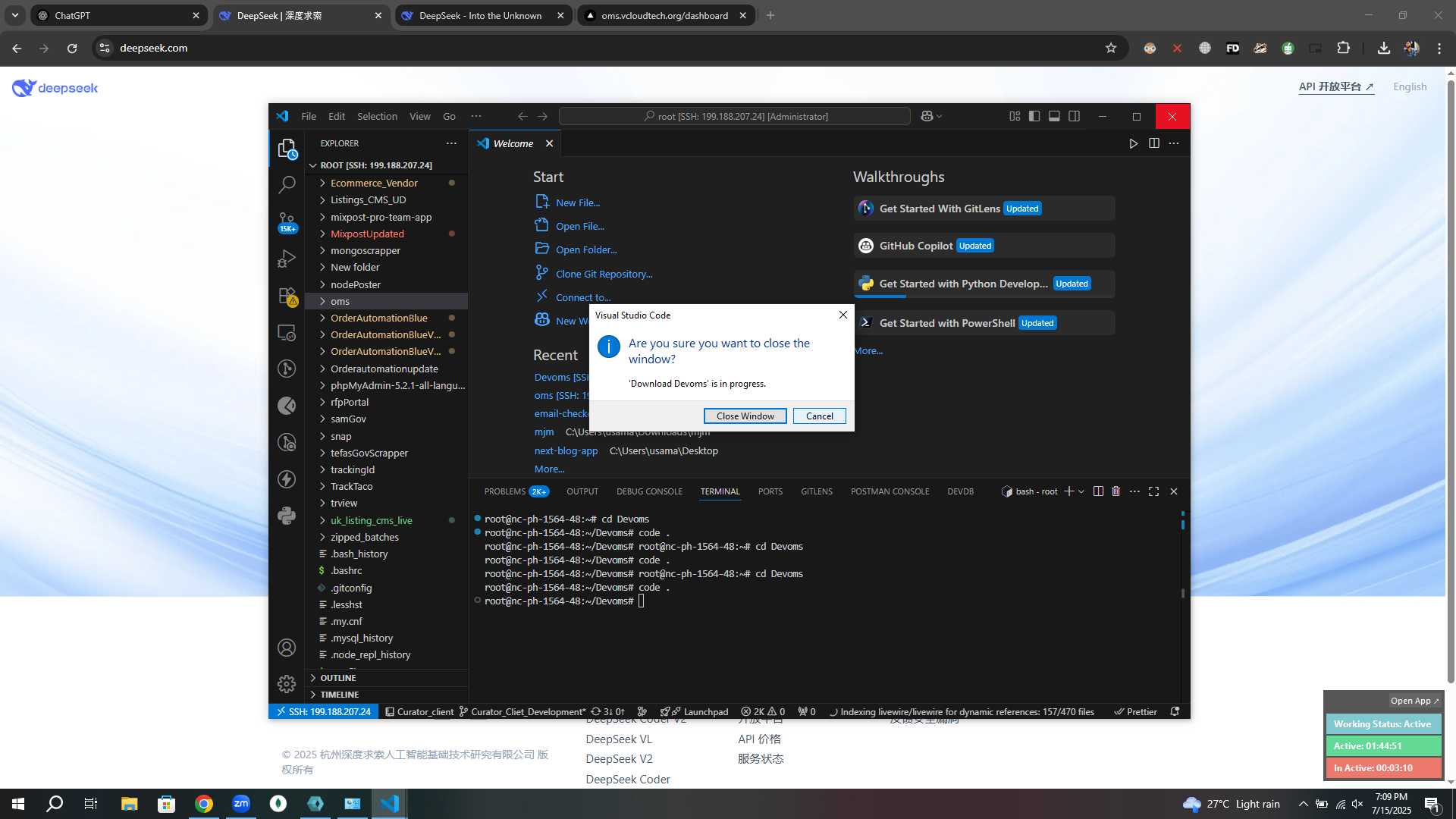Screen dimensions: 1456x819
Task: Open the File menu
Action: click(309, 116)
